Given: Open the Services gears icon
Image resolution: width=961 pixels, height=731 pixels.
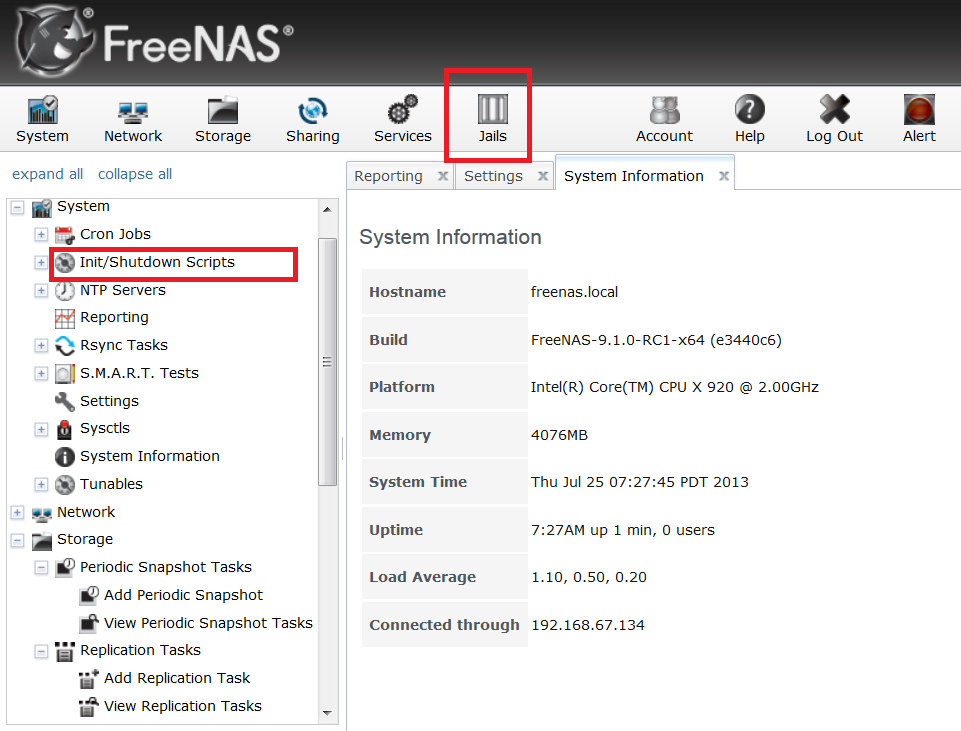Looking at the screenshot, I should [x=403, y=110].
